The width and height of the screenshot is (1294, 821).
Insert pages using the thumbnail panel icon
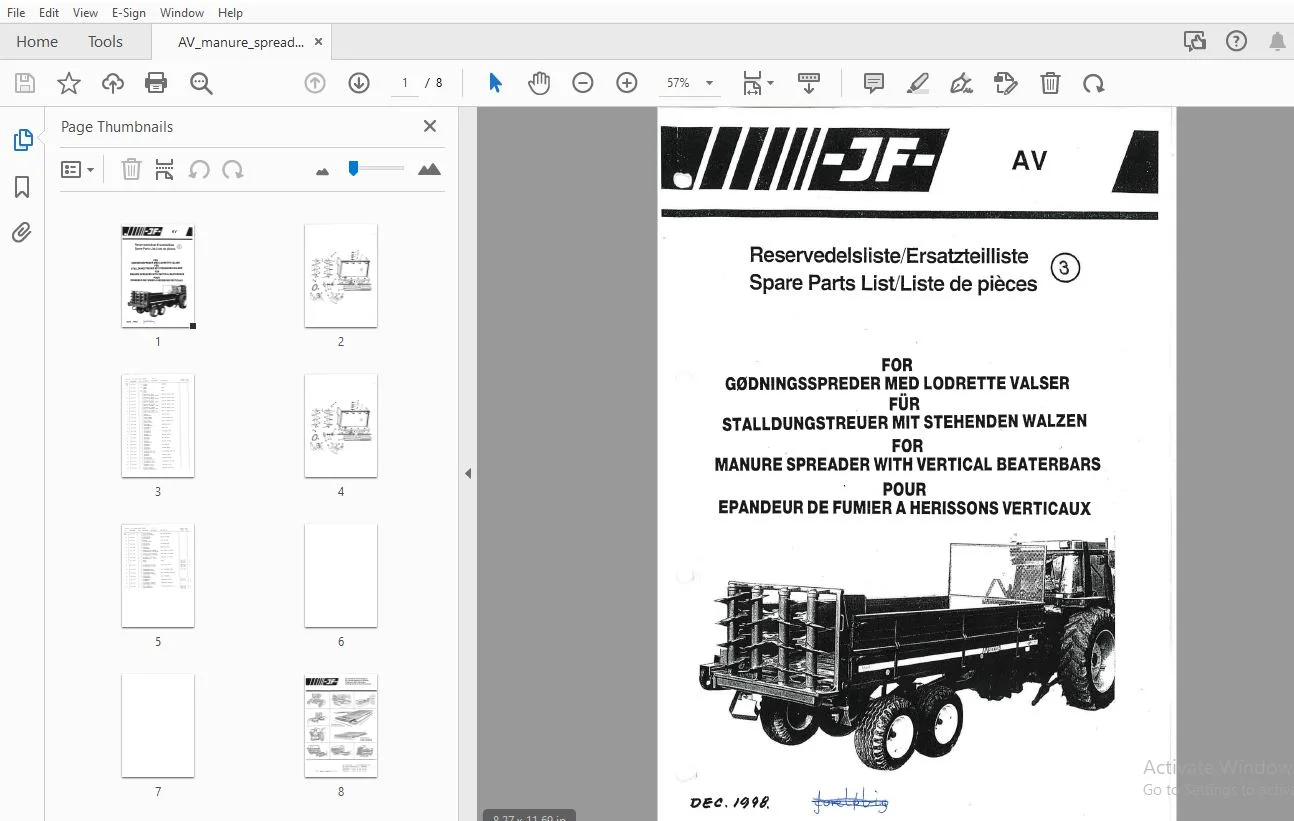coord(165,169)
